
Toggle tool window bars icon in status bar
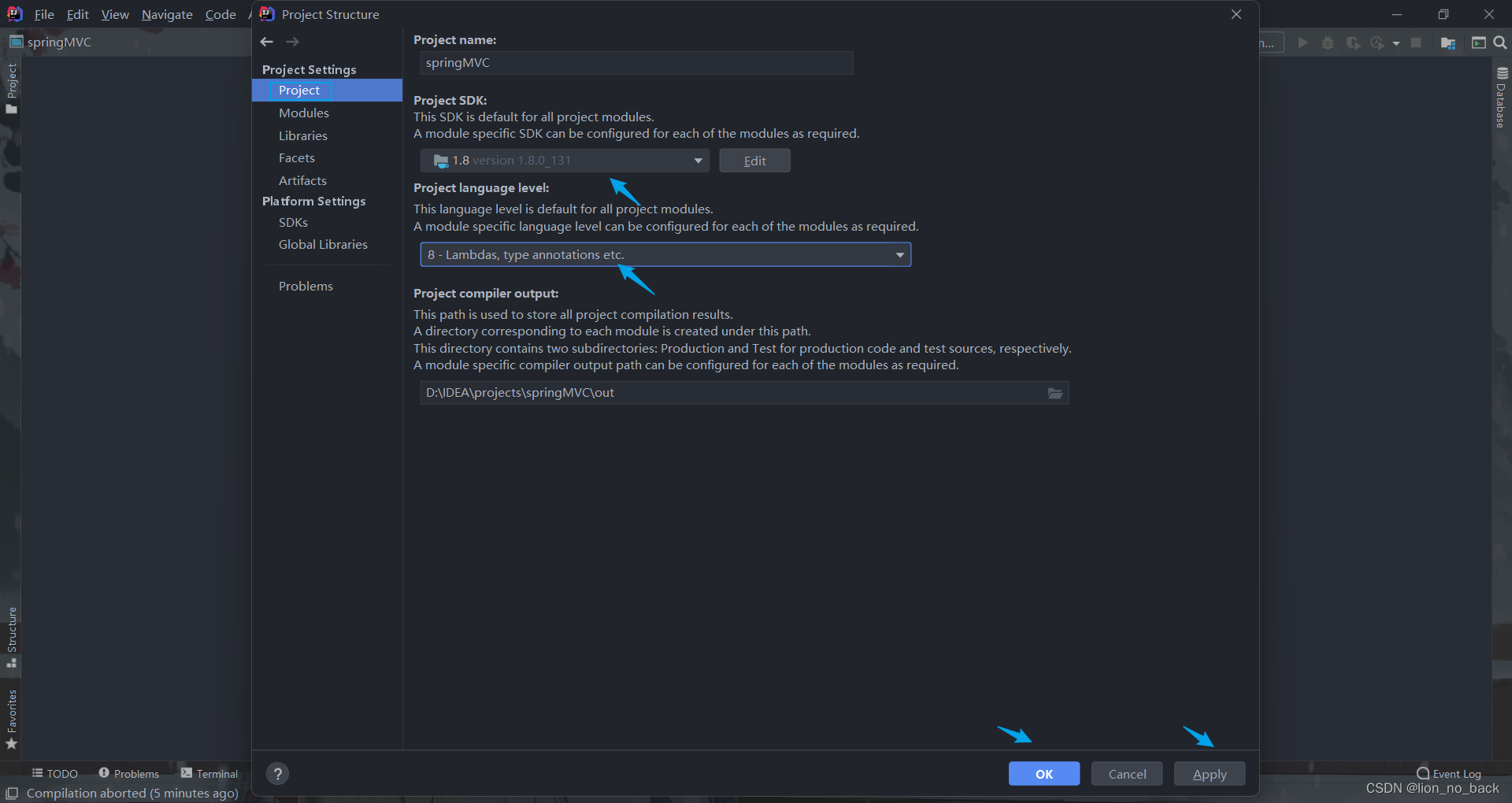12,794
